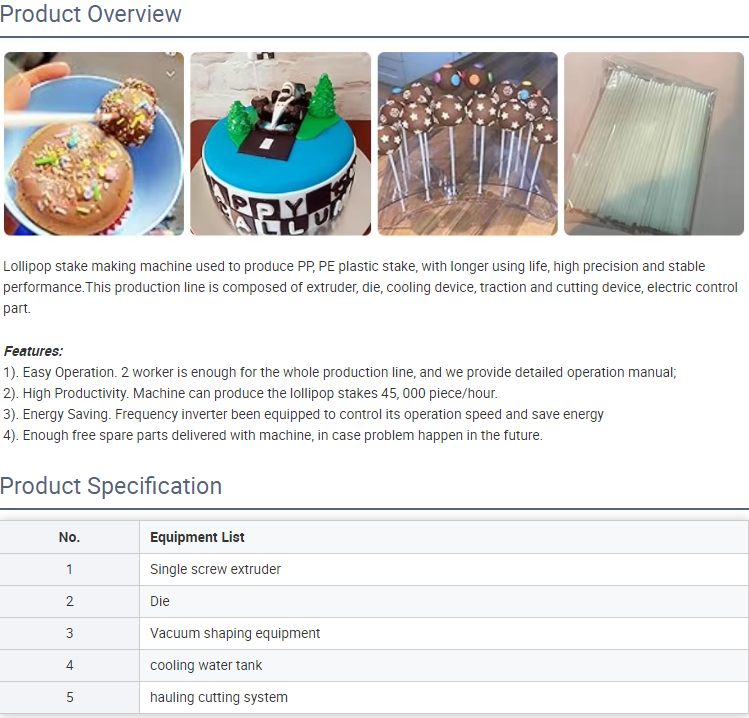Open the cake pops on stand photo

click(x=468, y=144)
